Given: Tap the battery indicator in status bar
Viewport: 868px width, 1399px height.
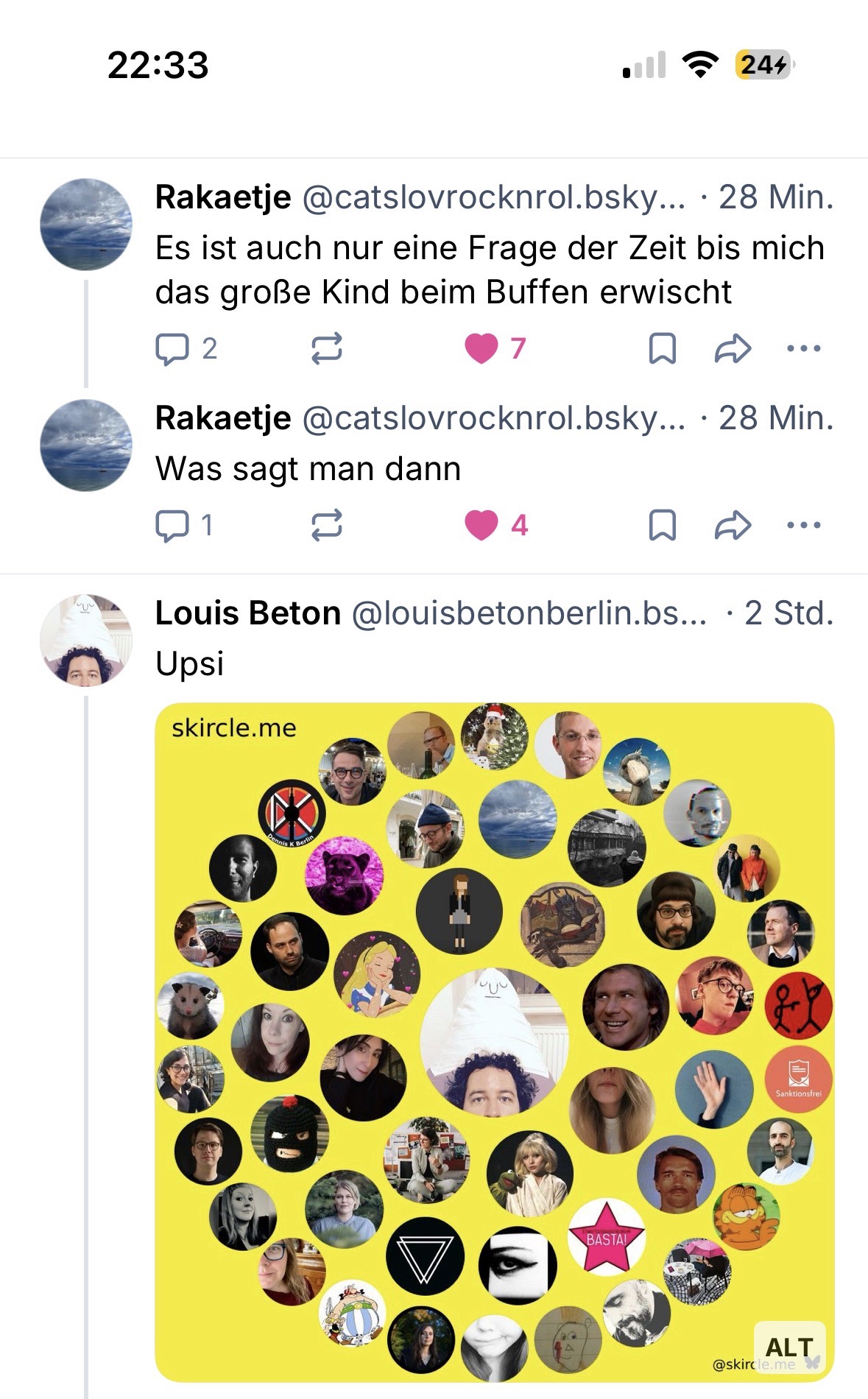Looking at the screenshot, I should 763,65.
